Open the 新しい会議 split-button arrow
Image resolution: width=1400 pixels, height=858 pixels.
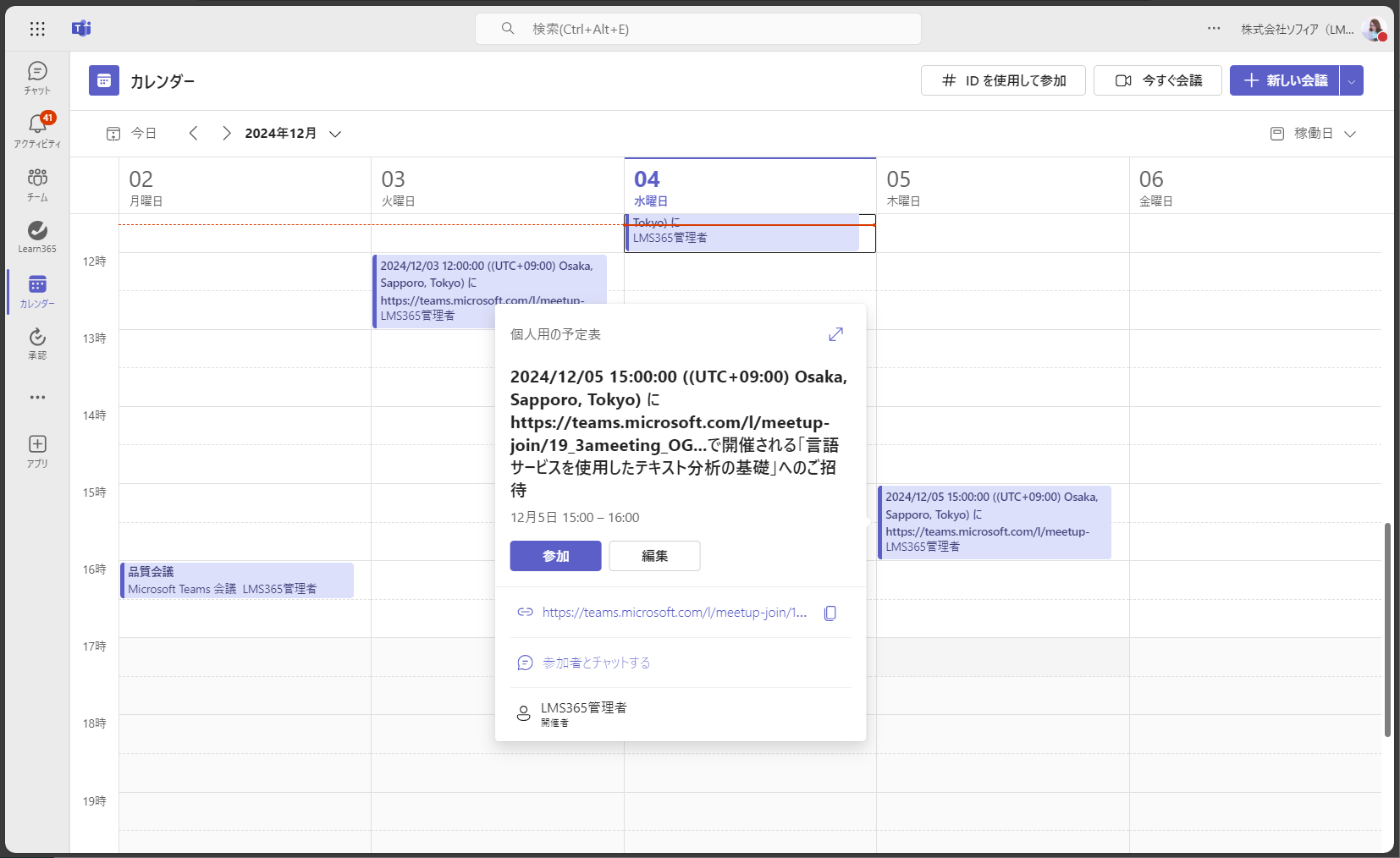pos(1352,80)
